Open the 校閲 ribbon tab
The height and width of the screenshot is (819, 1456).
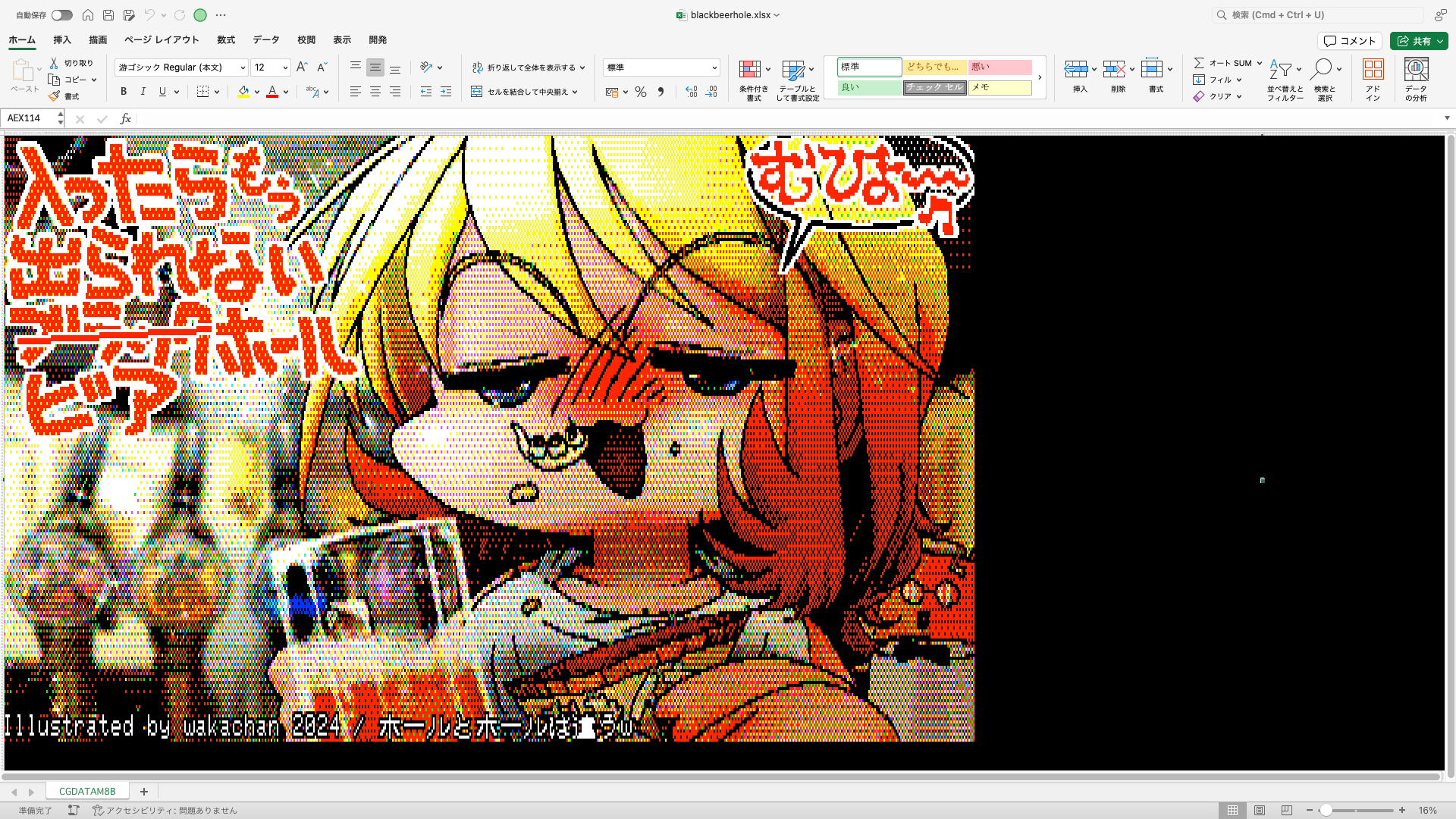point(306,40)
